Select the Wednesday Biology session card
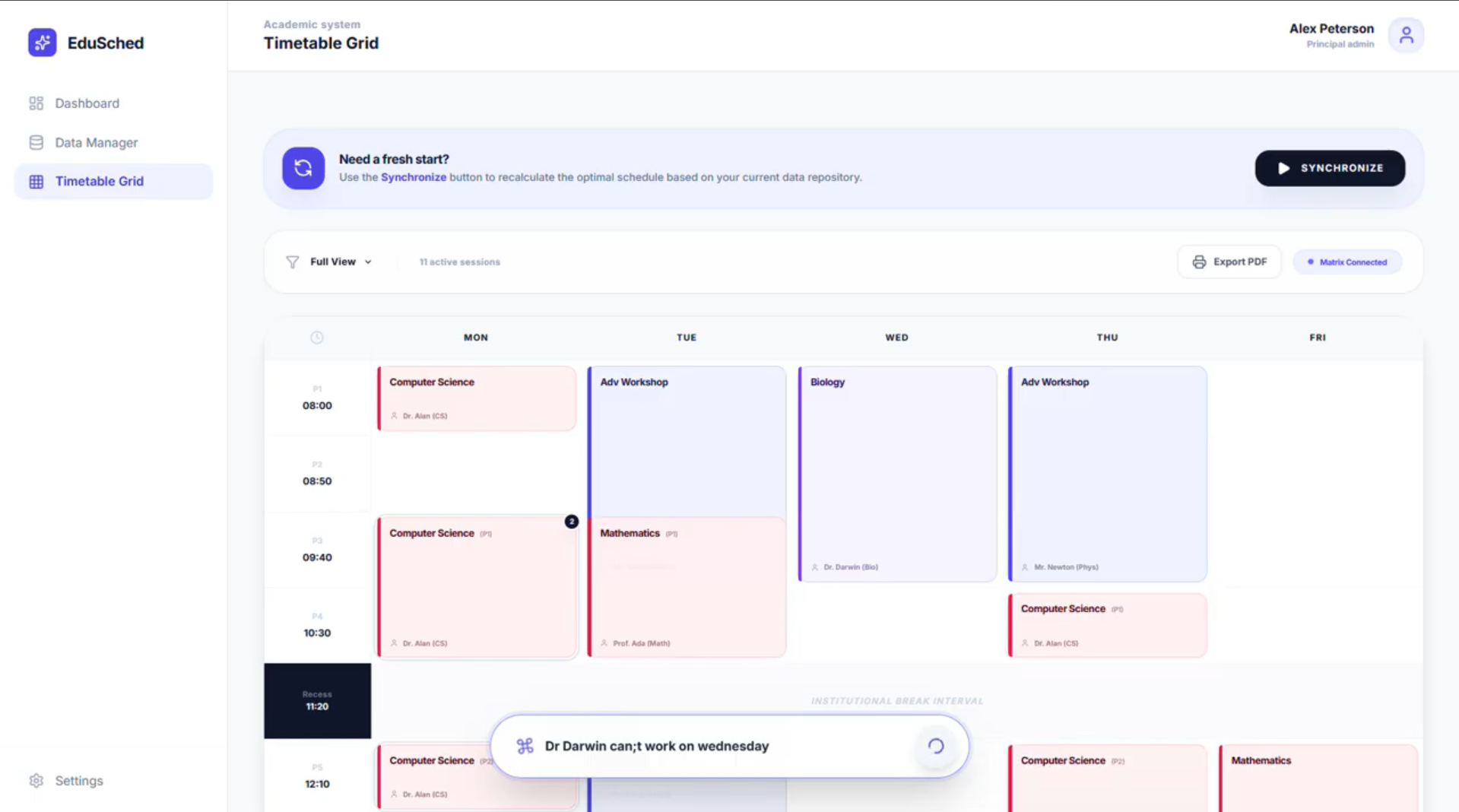Viewport: 1459px width, 812px height. click(897, 474)
